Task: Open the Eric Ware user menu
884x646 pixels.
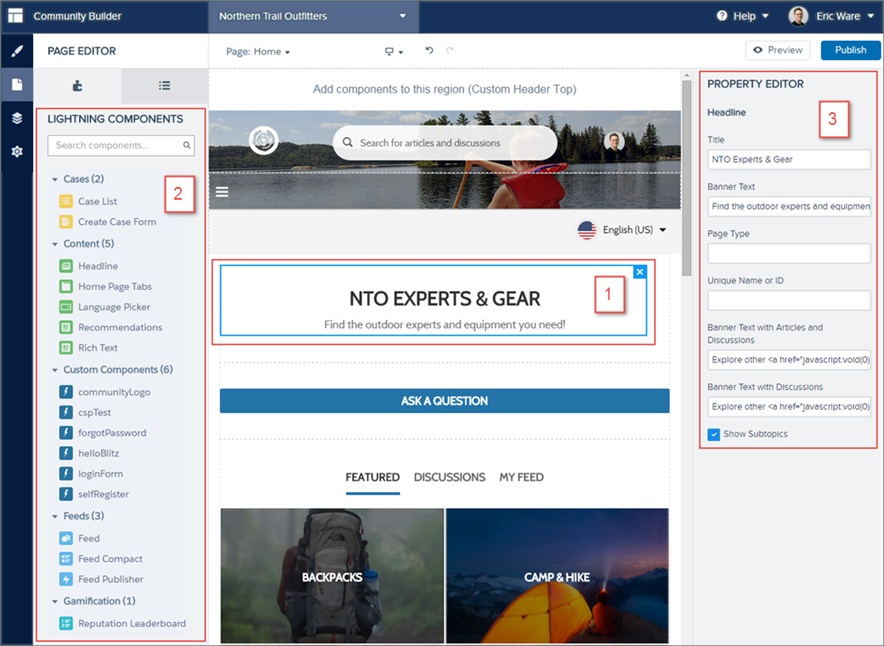Action: point(832,16)
